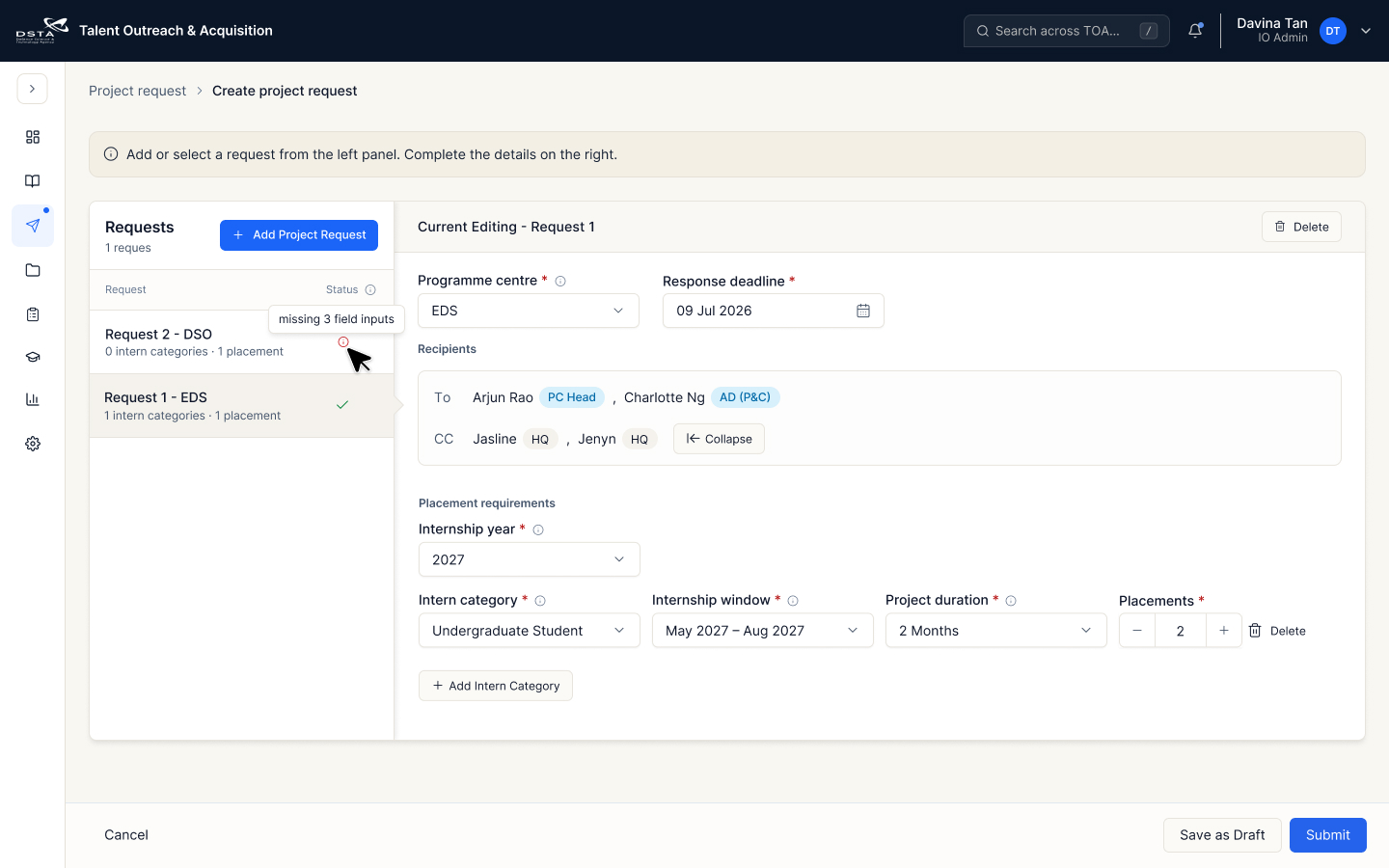Delete the current Request 1

pyautogui.click(x=1301, y=227)
